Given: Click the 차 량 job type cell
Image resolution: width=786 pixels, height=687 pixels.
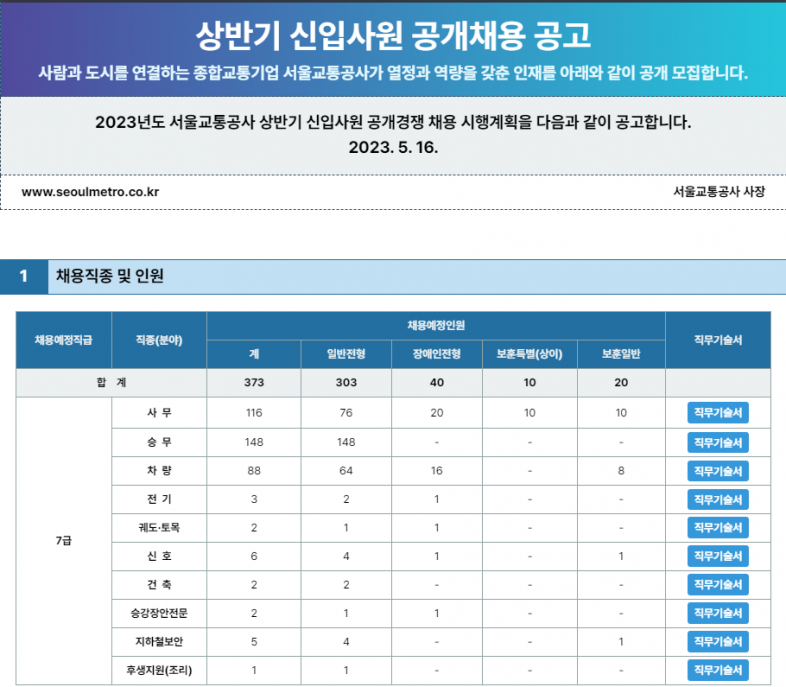Looking at the screenshot, I should pyautogui.click(x=159, y=471).
